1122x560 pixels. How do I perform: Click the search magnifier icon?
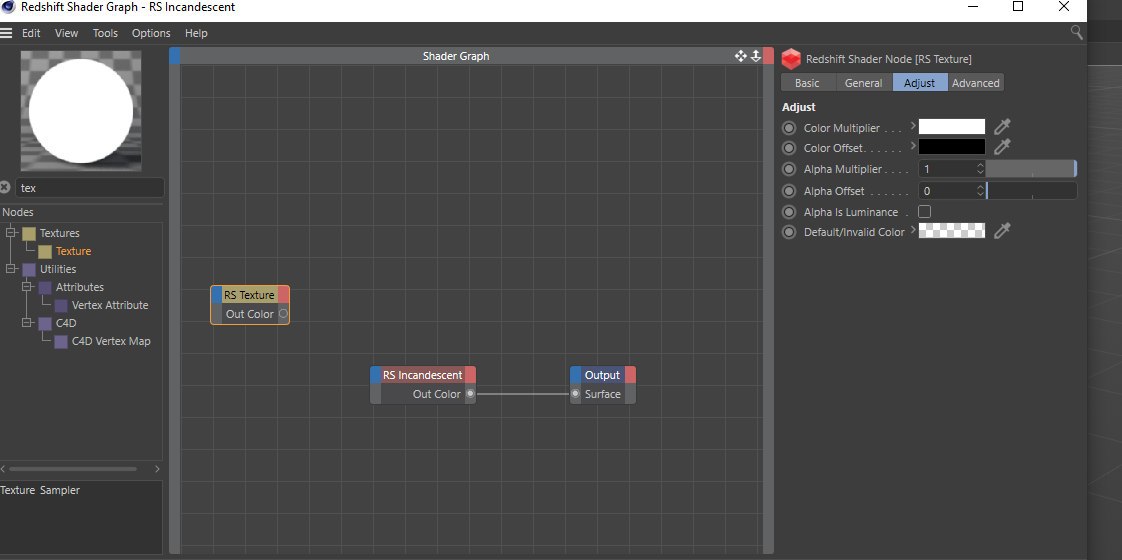pos(1076,32)
